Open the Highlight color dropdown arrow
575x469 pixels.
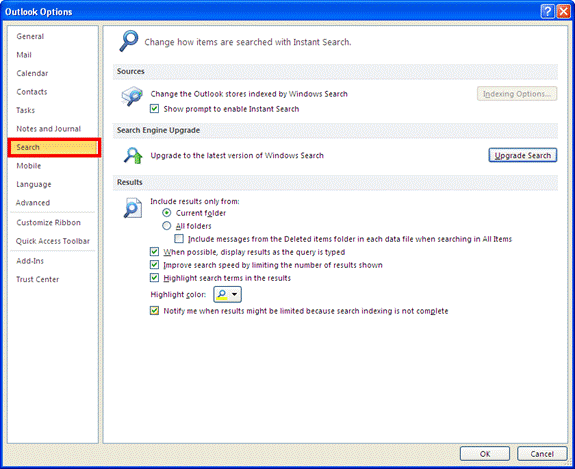235,294
